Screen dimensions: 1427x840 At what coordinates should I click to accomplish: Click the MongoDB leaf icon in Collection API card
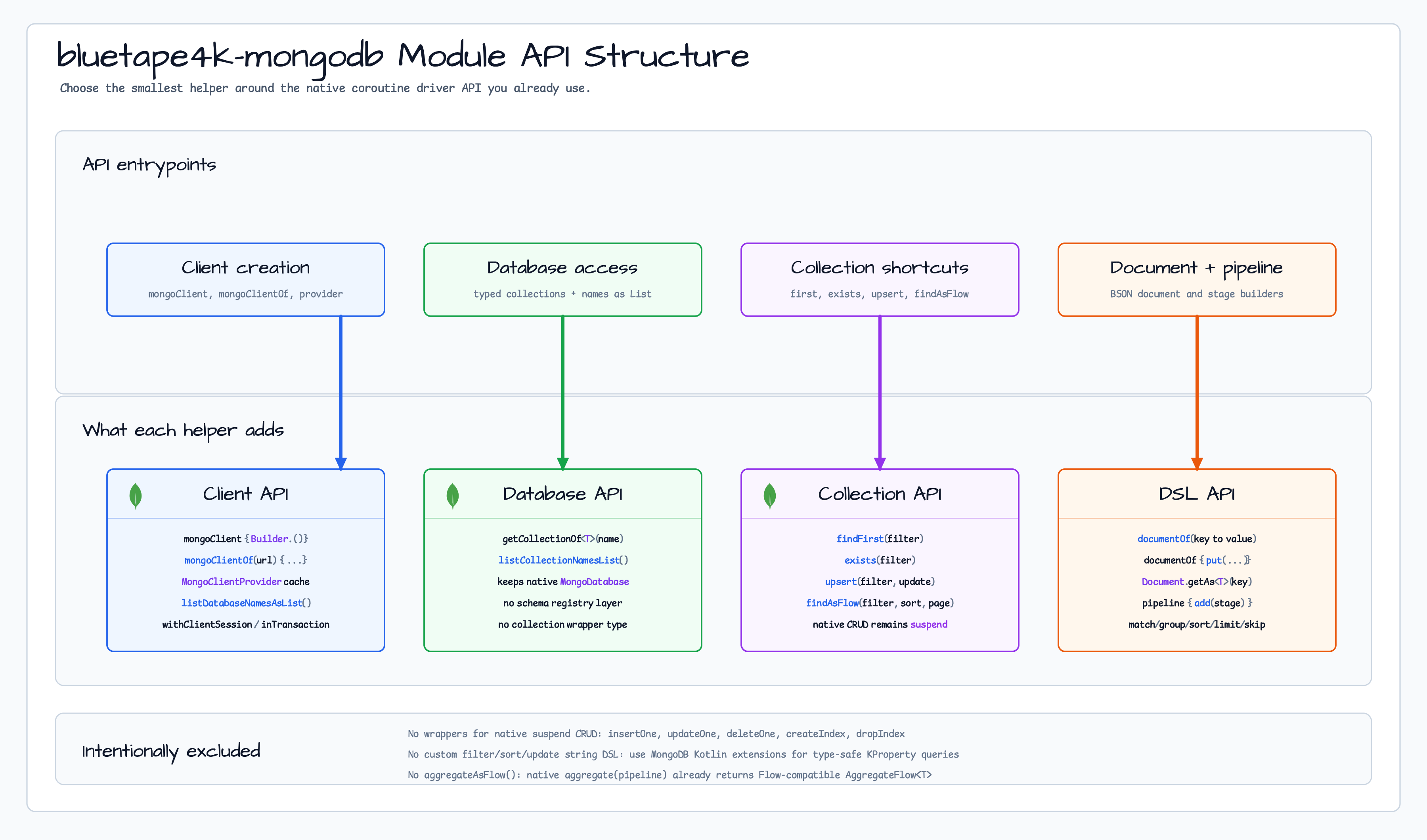[x=769, y=496]
